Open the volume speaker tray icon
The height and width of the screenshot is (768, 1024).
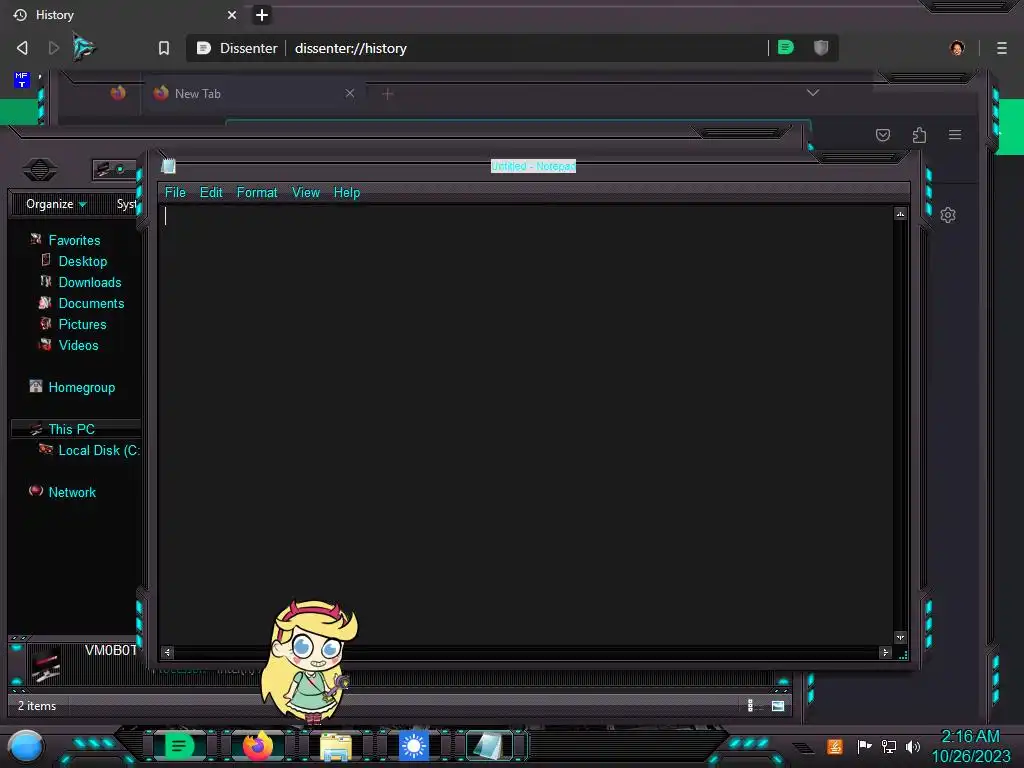[x=913, y=746]
